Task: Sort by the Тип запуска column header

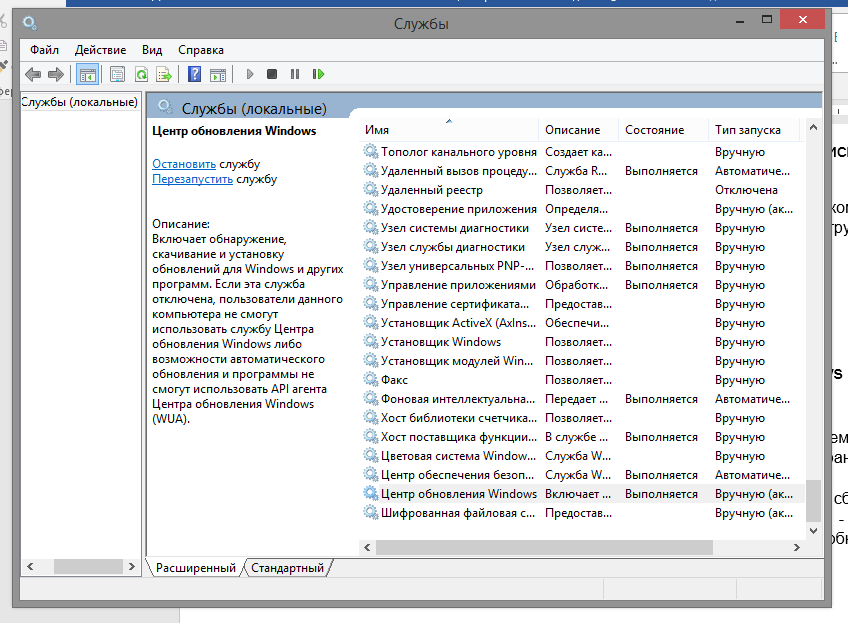Action: 753,130
